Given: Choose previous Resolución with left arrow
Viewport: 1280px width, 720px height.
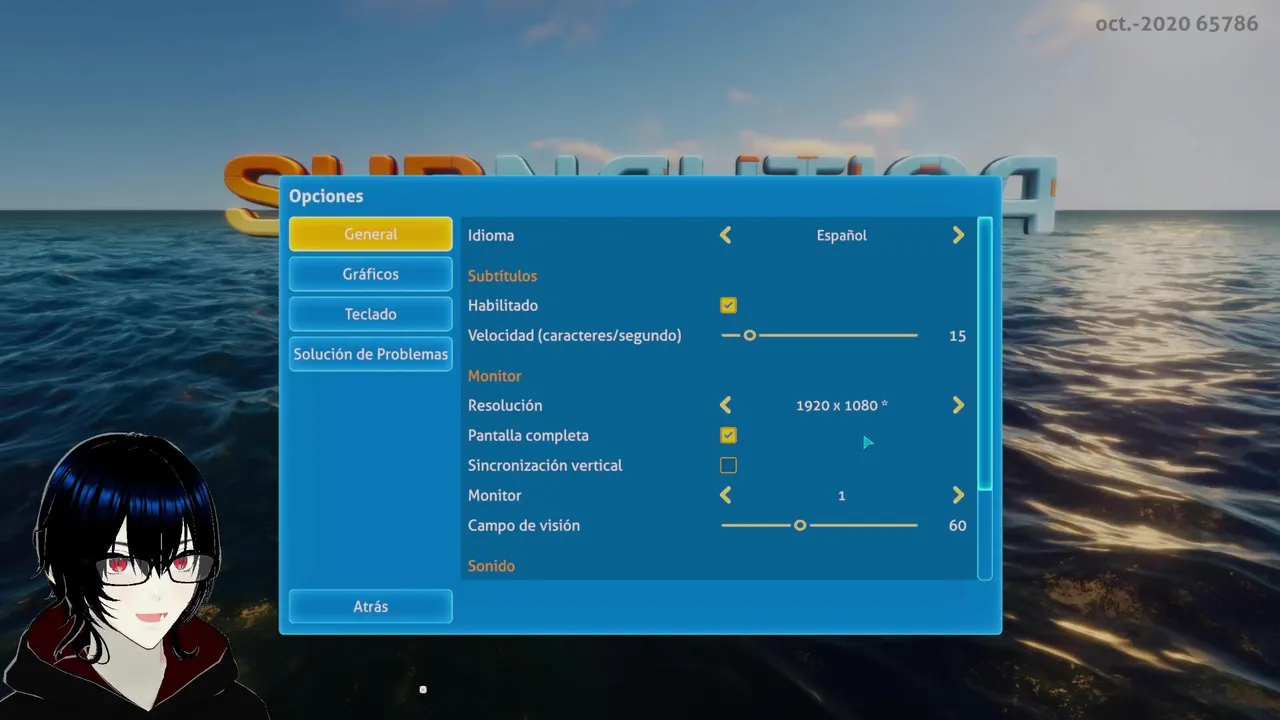Looking at the screenshot, I should [x=726, y=405].
